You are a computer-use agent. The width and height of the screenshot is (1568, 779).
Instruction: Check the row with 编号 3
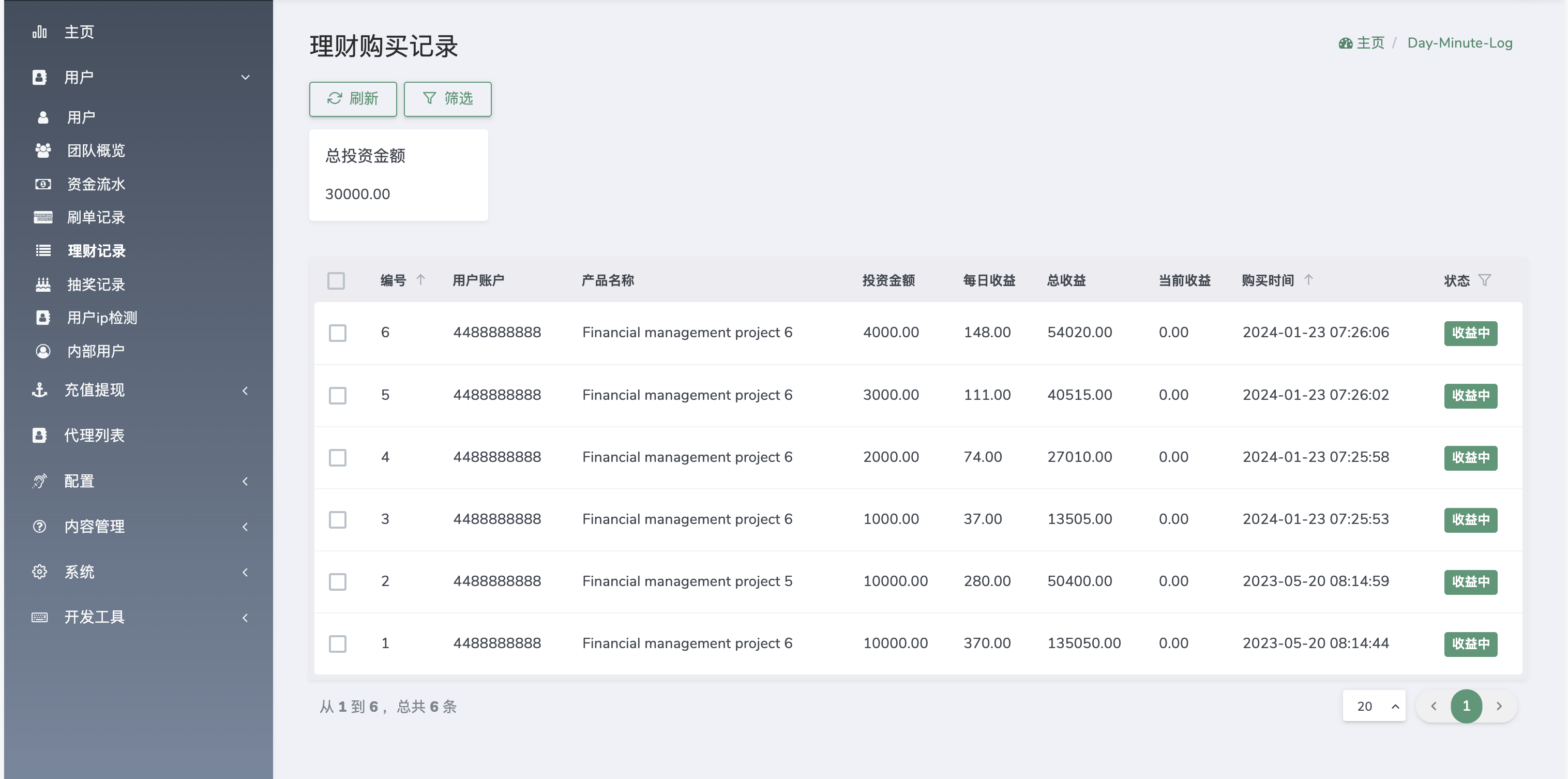pyautogui.click(x=338, y=520)
